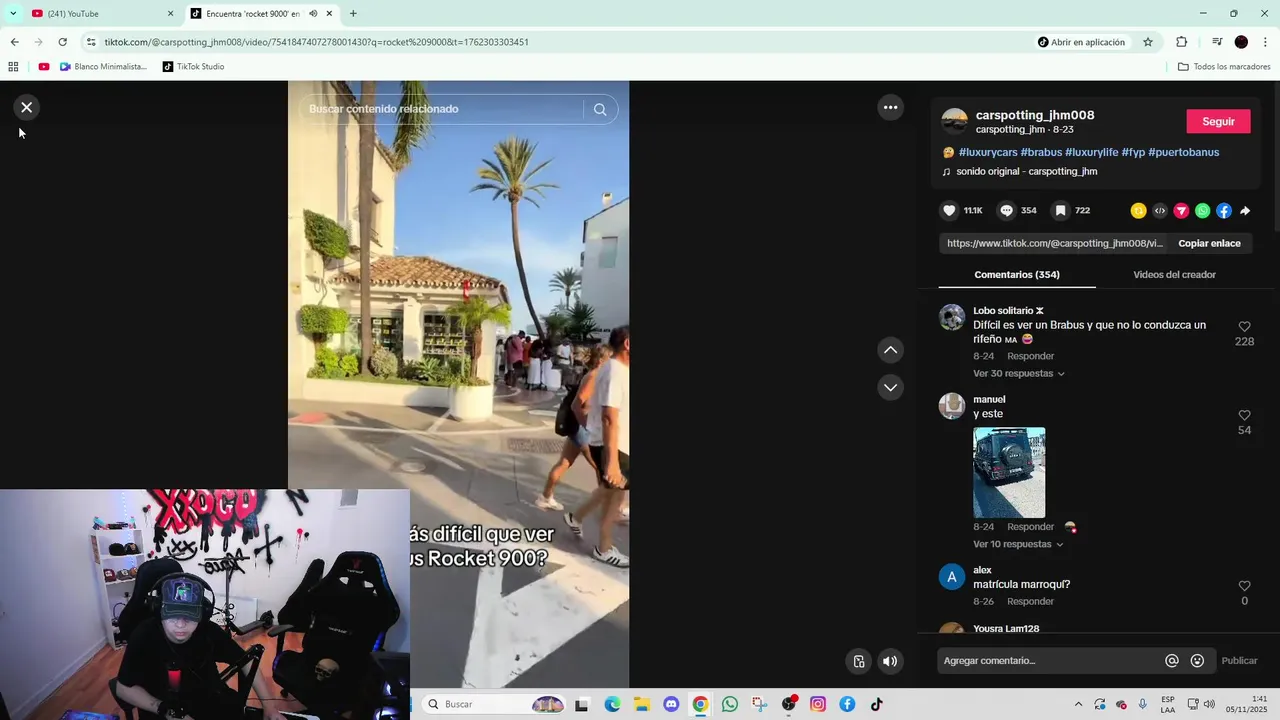Repost the video with yellow icon
The image size is (1280, 720).
tap(1138, 211)
